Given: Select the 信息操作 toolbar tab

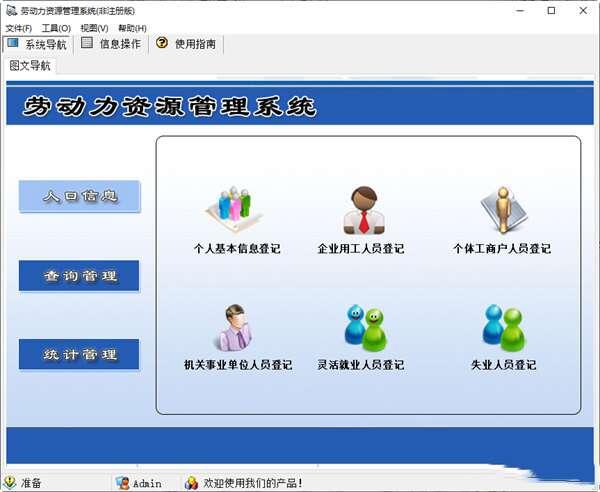Looking at the screenshot, I should [111, 44].
